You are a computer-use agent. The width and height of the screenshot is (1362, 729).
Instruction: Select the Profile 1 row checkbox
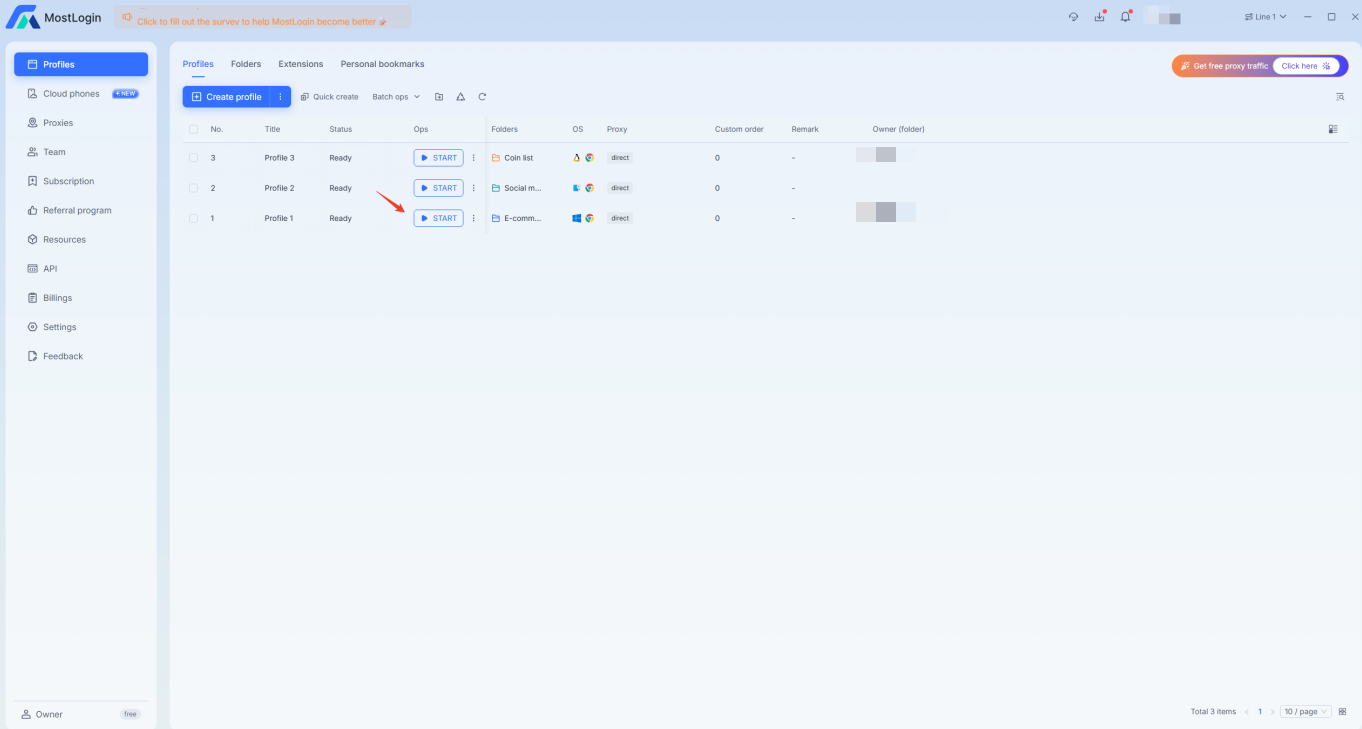194,218
